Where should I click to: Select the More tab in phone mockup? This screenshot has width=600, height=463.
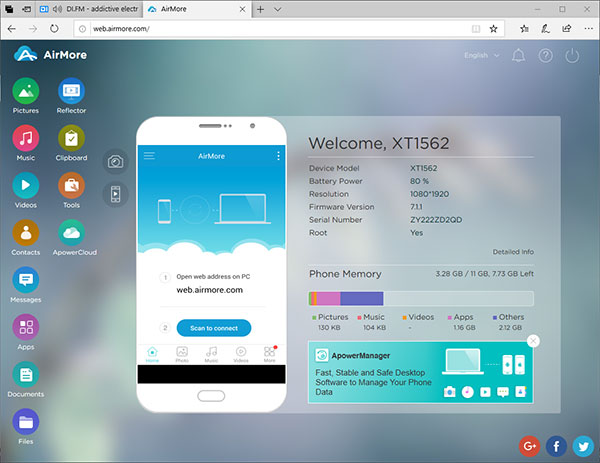point(269,355)
